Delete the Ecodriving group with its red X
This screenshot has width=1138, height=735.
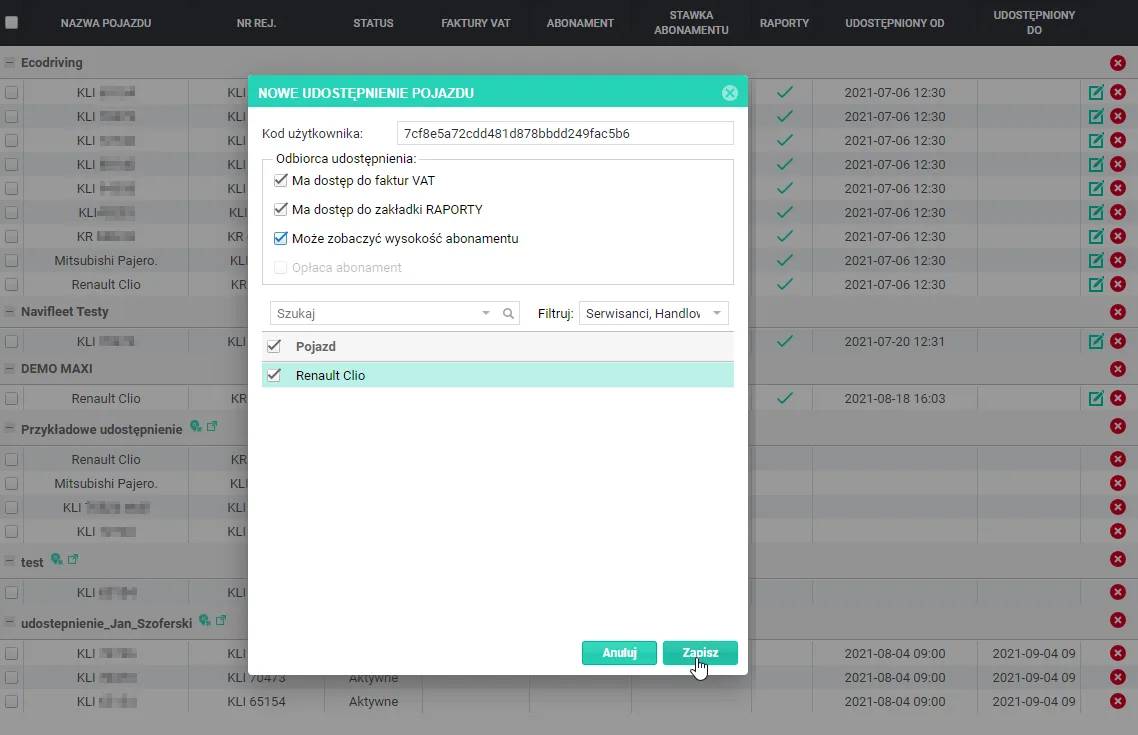[1118, 62]
